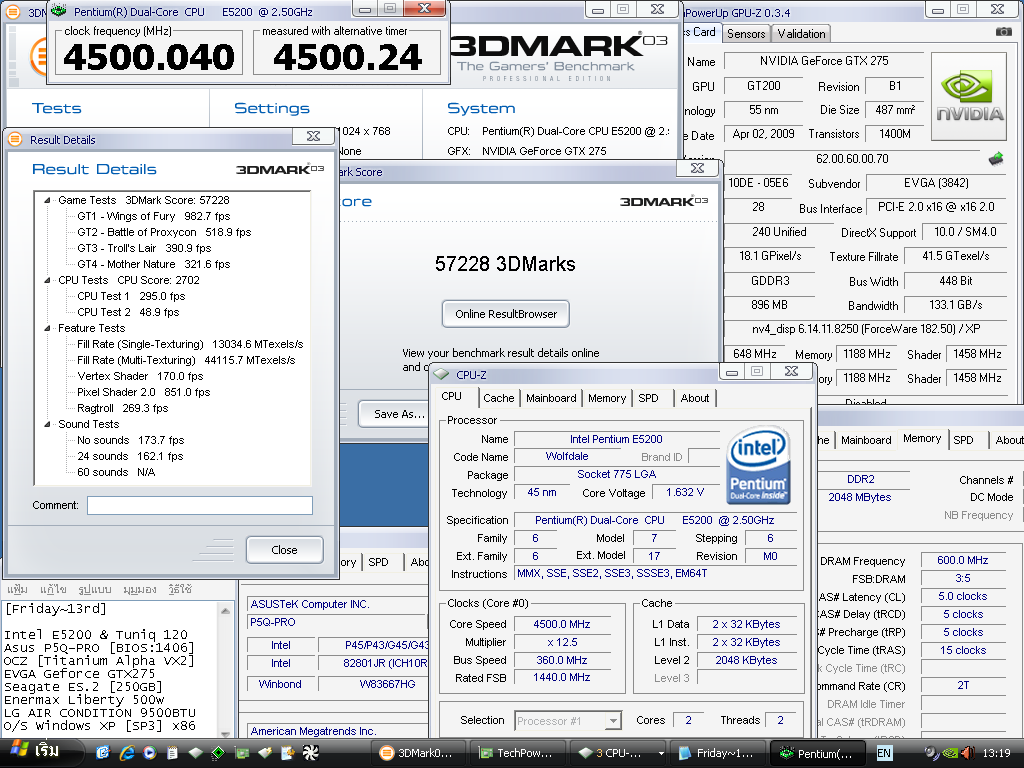Click the CPU-Z title bar icon
The height and width of the screenshot is (768, 1024).
click(x=442, y=375)
